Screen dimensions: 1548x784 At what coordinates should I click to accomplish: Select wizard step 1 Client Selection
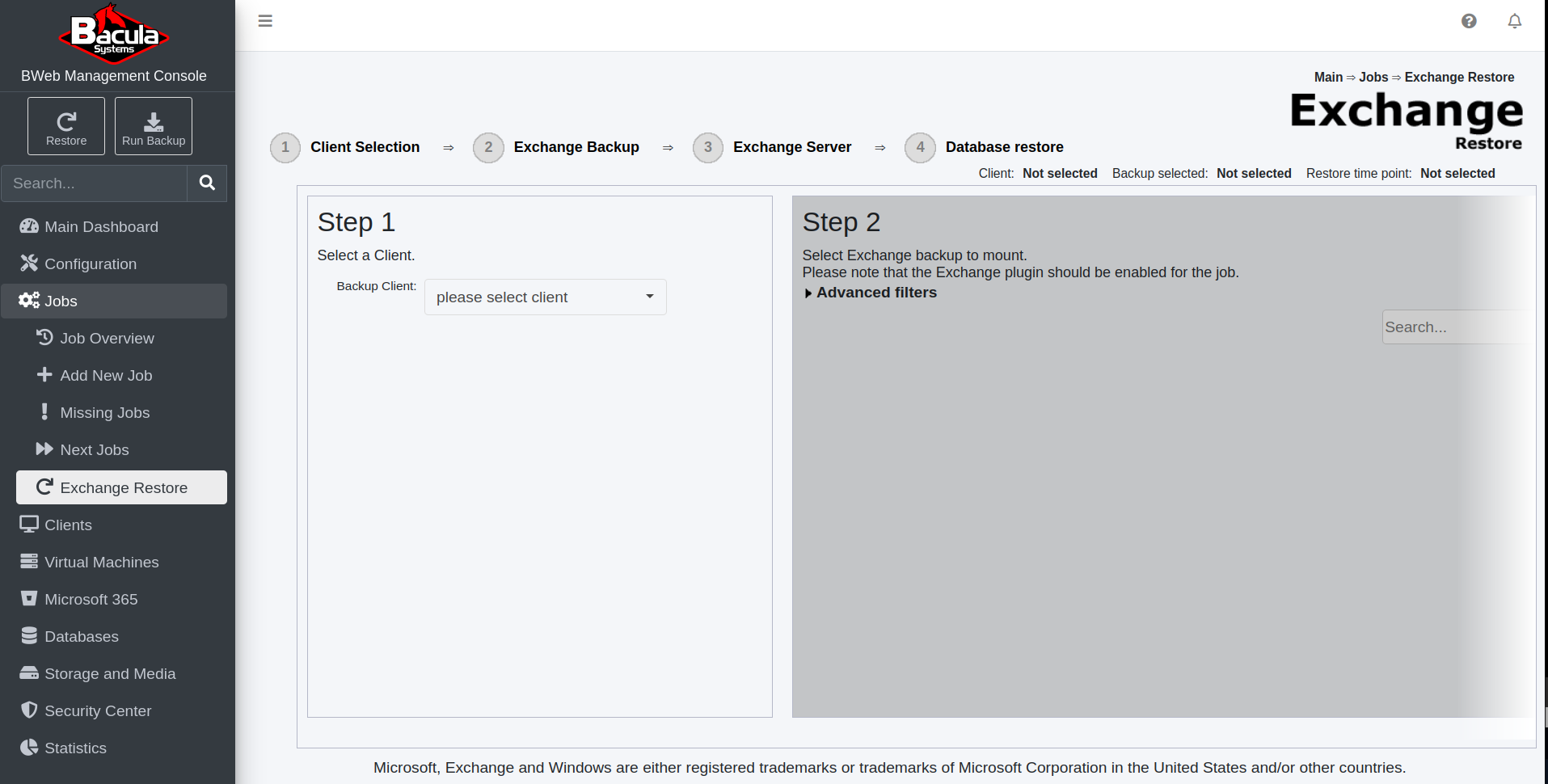(345, 147)
